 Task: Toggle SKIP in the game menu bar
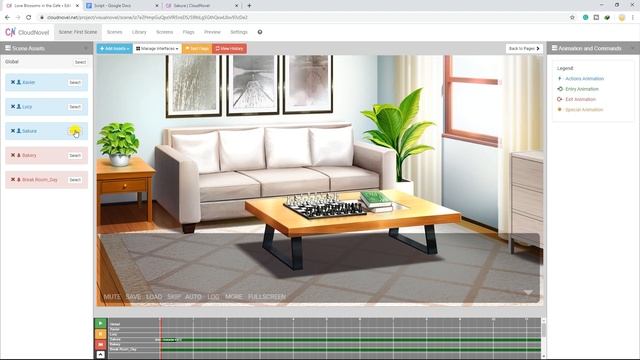pyautogui.click(x=174, y=297)
